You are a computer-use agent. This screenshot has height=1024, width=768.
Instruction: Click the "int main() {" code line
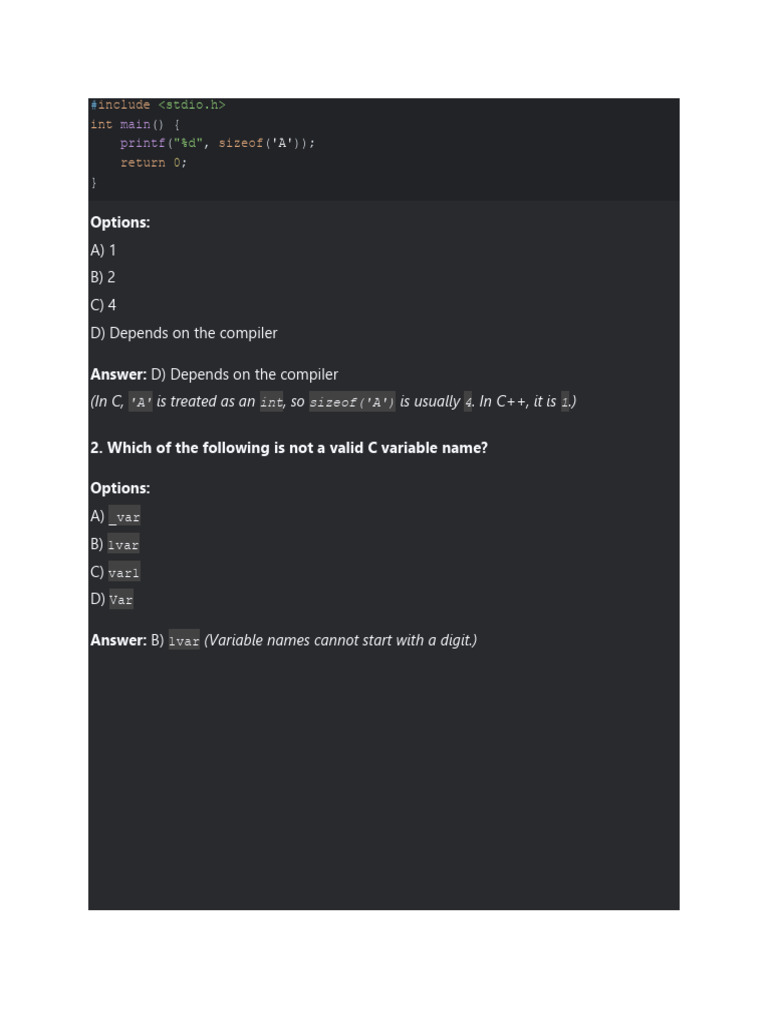pos(135,124)
